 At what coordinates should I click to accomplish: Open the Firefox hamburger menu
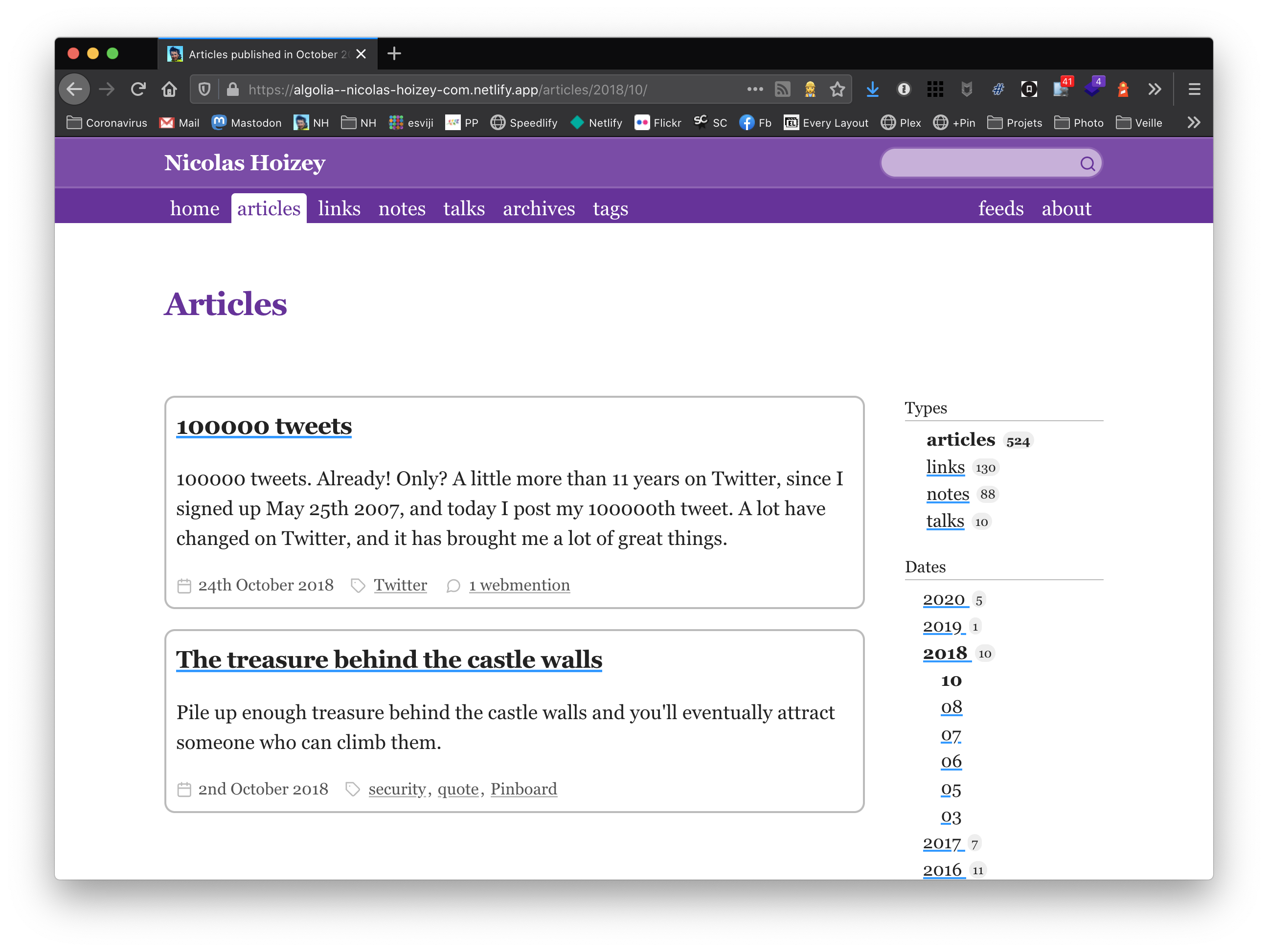(1195, 90)
